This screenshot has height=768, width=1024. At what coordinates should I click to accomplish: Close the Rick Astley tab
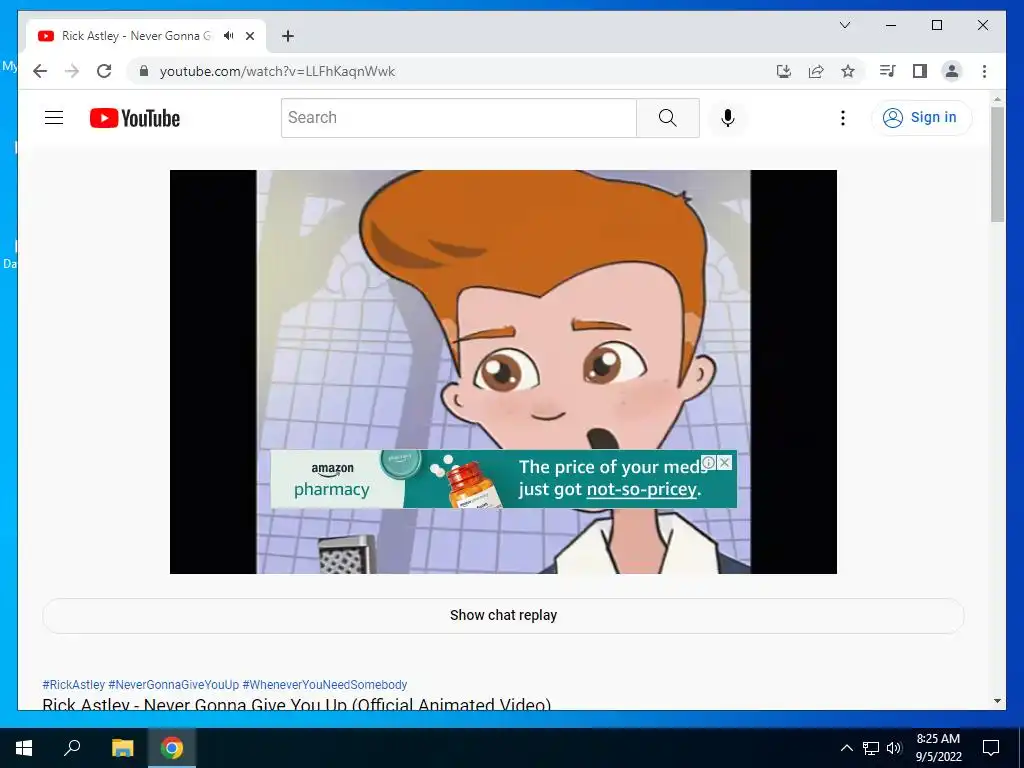249,36
